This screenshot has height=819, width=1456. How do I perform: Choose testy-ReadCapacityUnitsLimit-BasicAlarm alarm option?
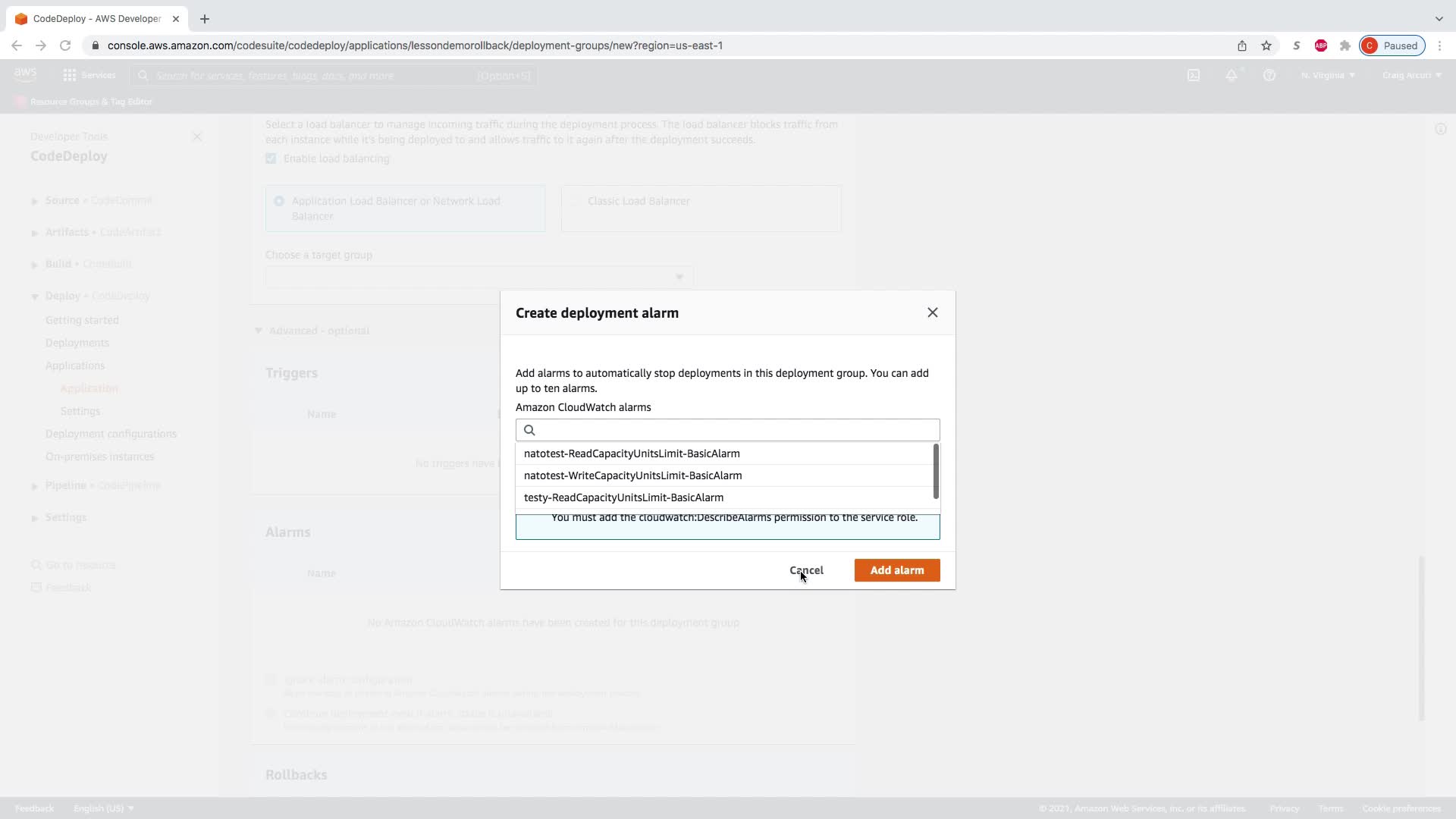point(623,497)
